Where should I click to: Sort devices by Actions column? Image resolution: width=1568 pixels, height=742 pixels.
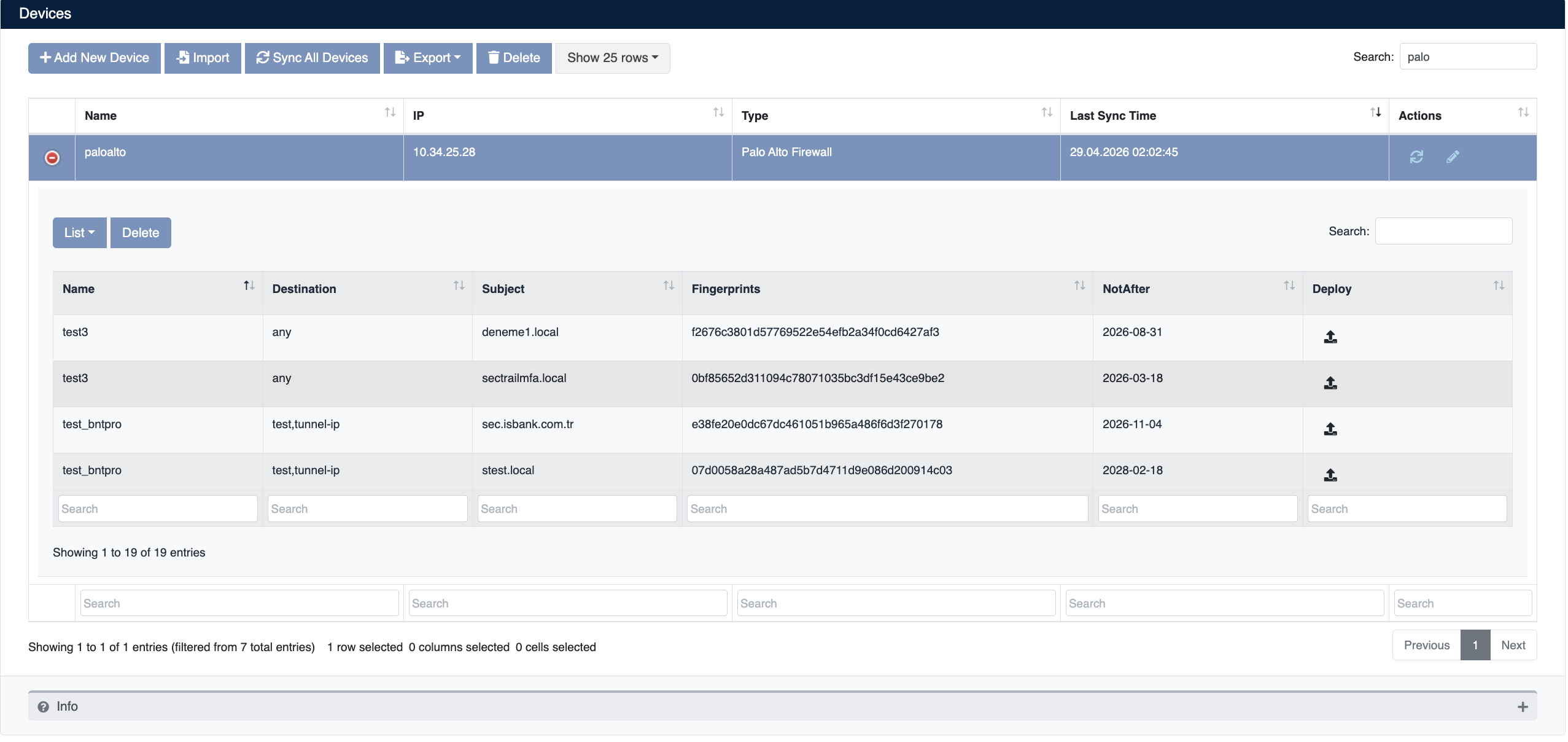click(x=1523, y=112)
